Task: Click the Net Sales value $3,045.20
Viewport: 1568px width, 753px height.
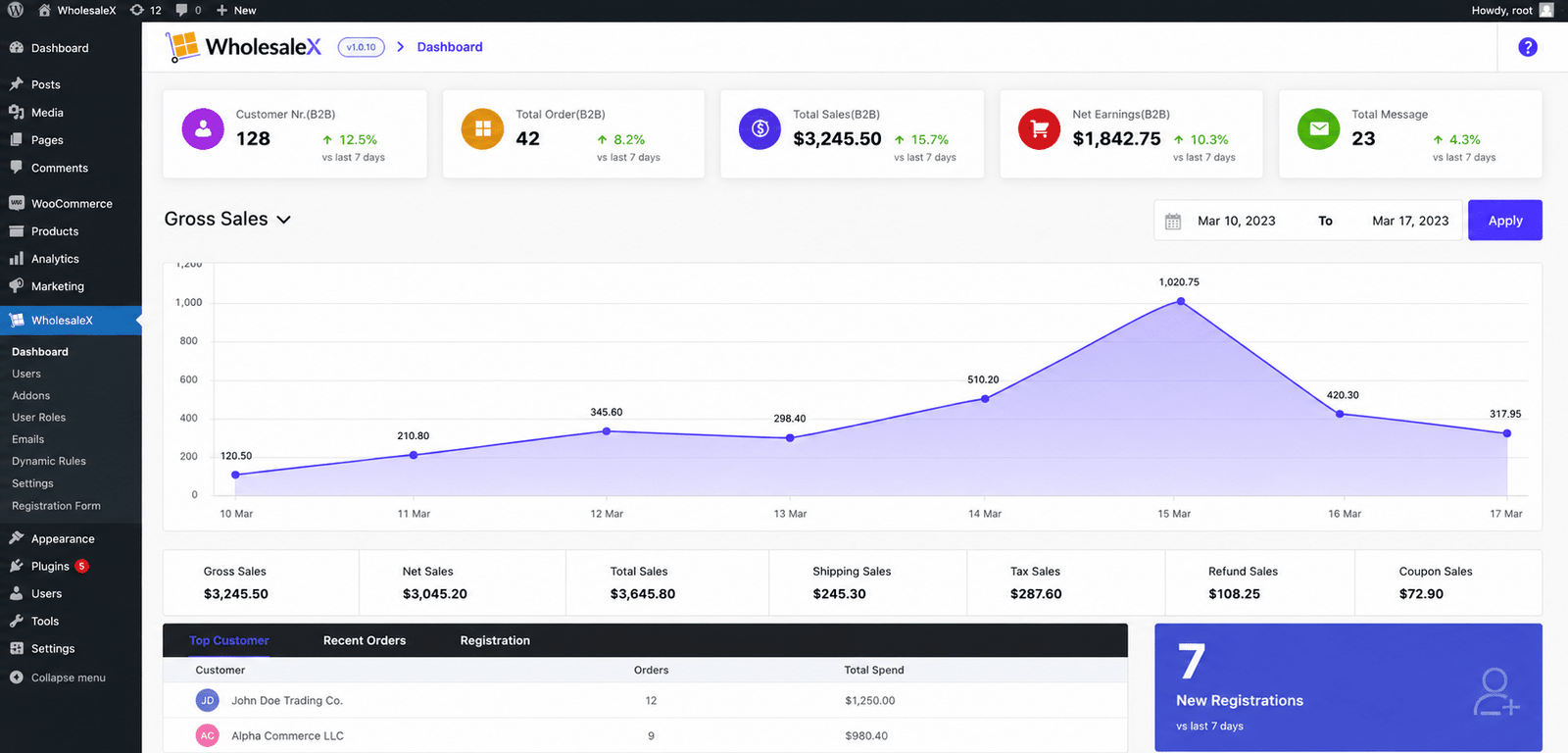Action: [x=435, y=594]
